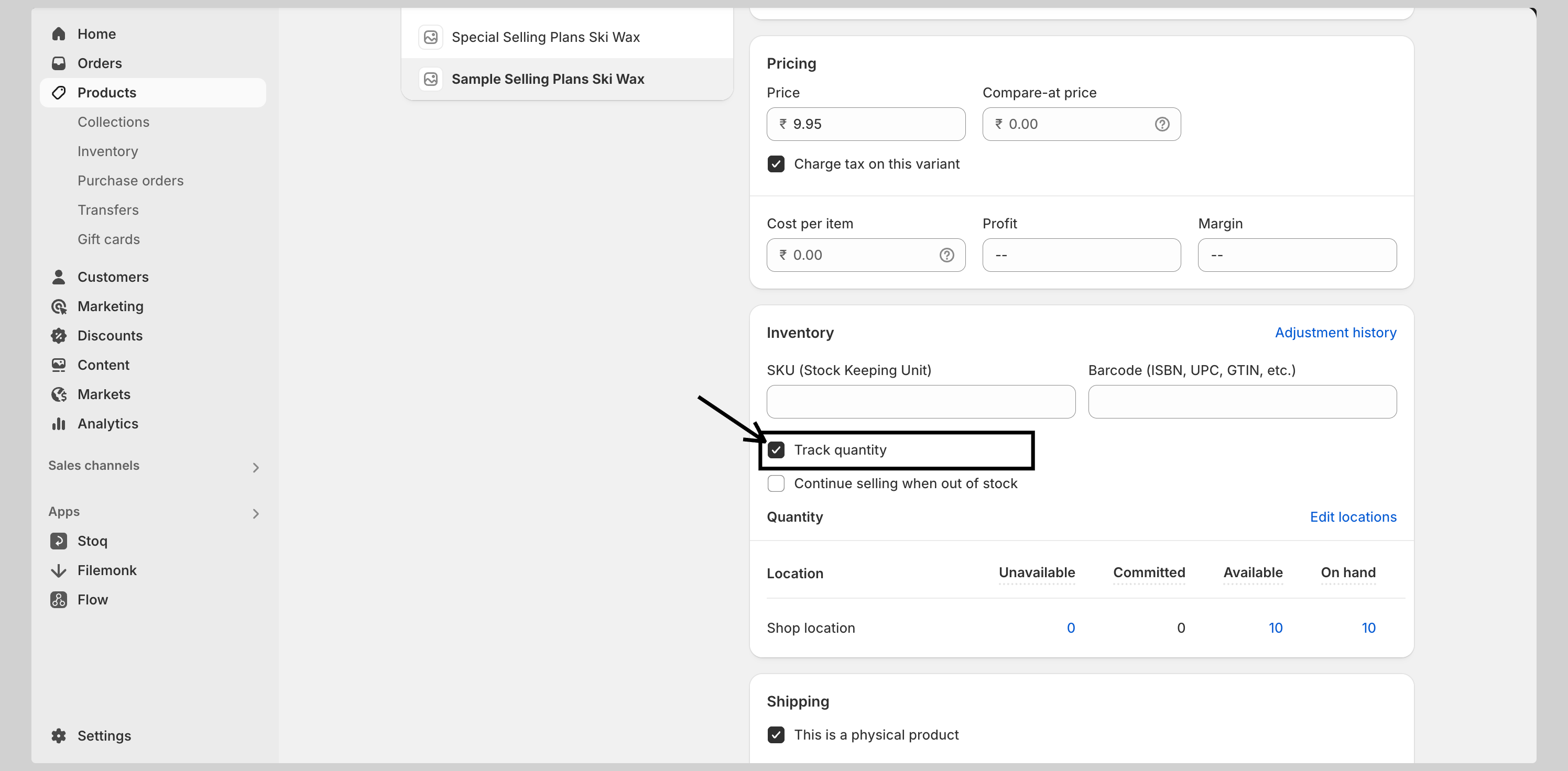Open the Flow app label

93,599
